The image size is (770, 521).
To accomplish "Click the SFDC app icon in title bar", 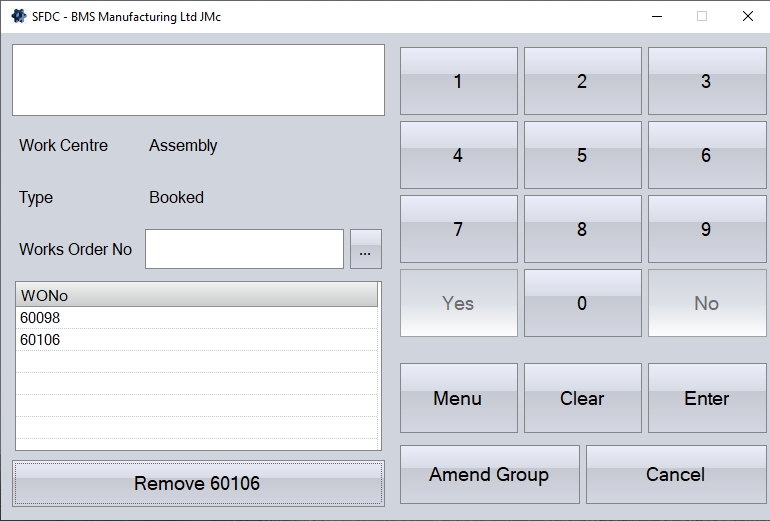I will (x=18, y=16).
